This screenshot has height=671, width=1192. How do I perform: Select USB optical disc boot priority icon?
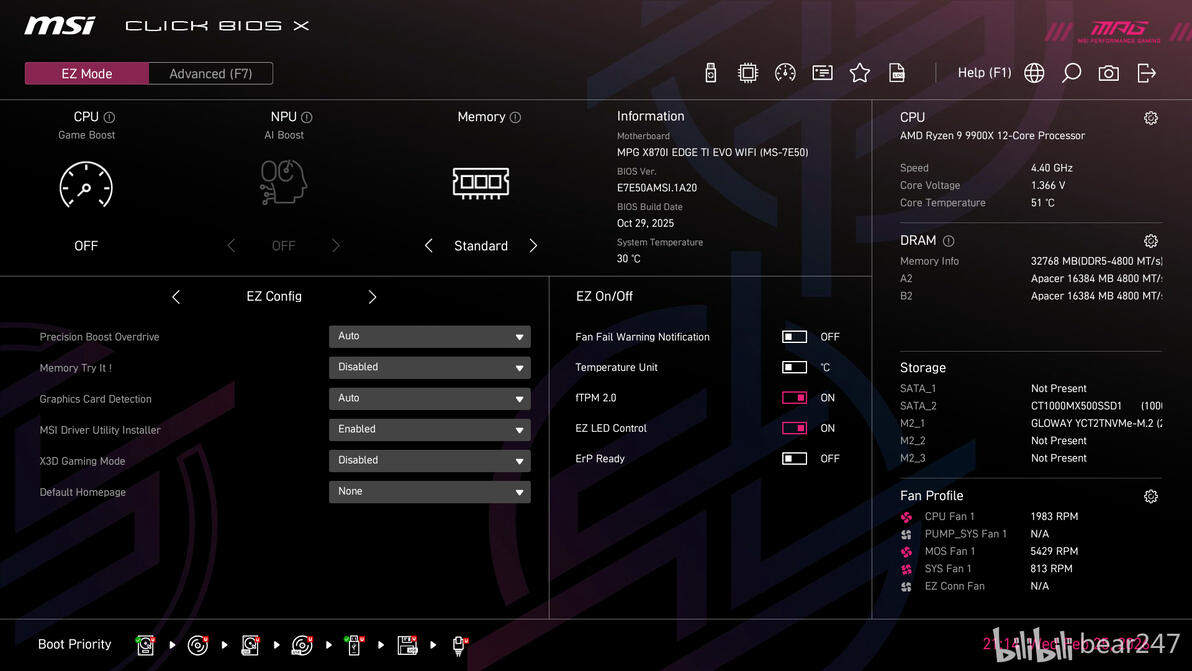302,645
